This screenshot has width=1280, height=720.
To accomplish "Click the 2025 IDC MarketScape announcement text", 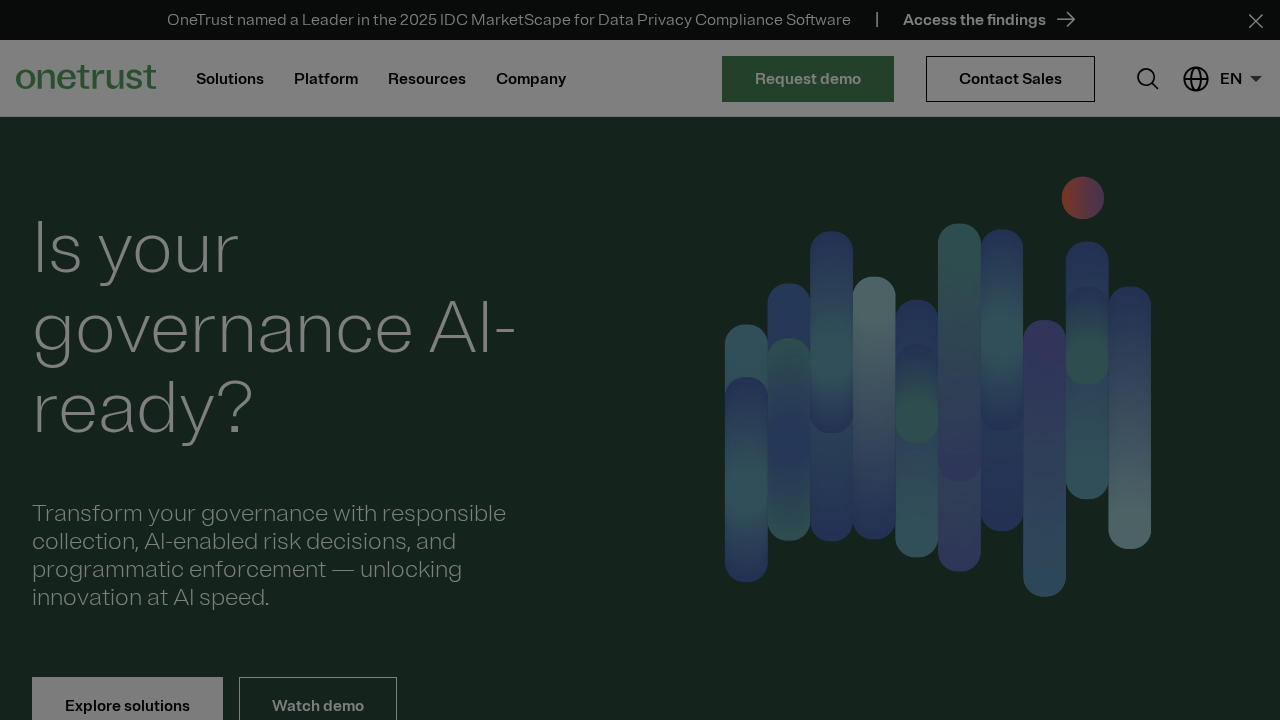I will (x=508, y=19).
